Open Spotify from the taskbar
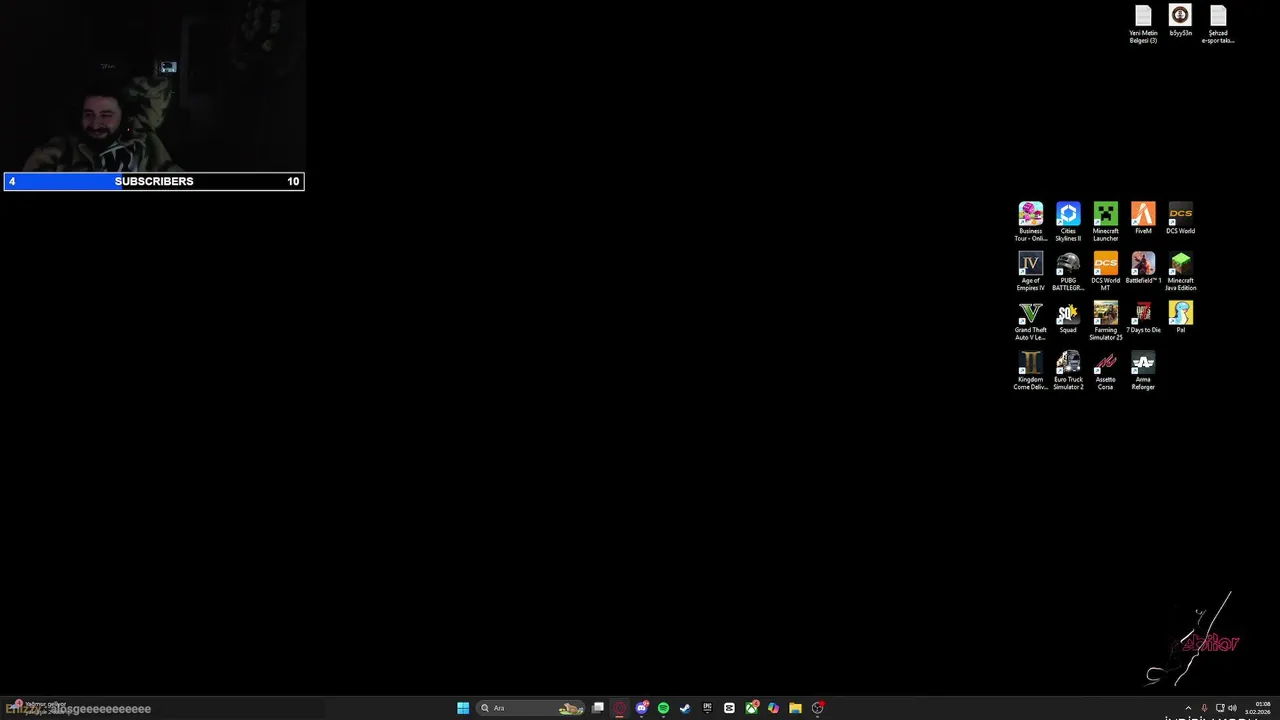 663,708
